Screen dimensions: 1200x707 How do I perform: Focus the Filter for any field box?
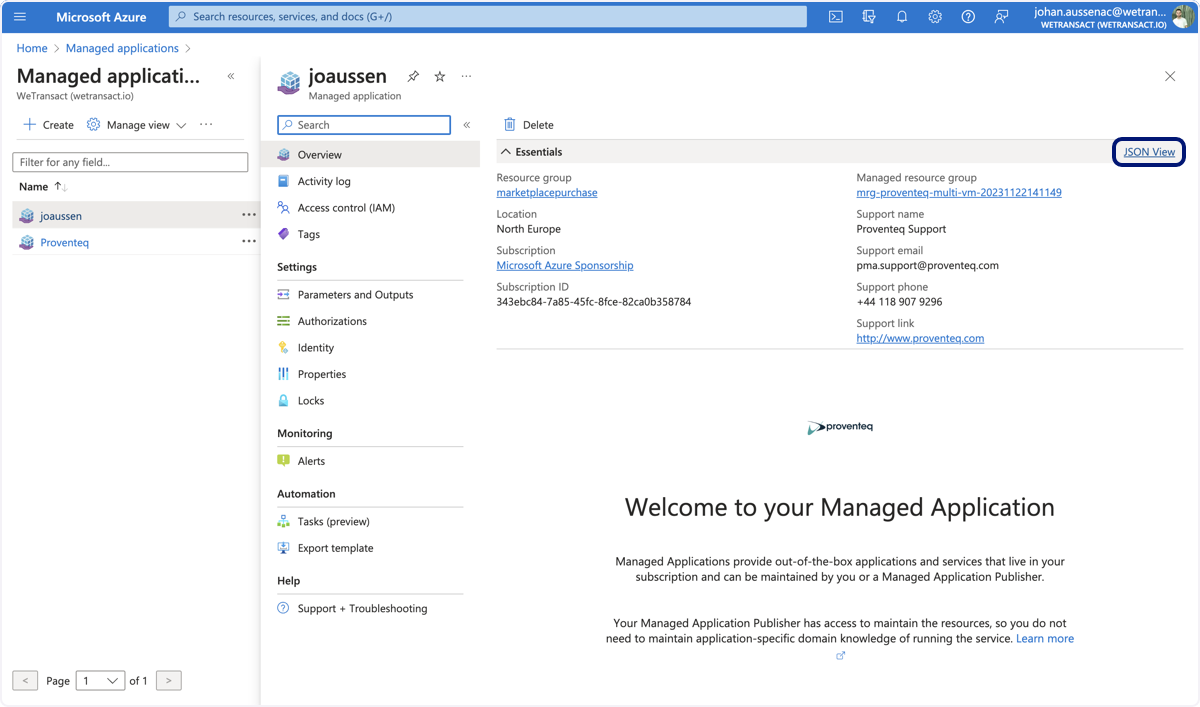[x=130, y=162]
